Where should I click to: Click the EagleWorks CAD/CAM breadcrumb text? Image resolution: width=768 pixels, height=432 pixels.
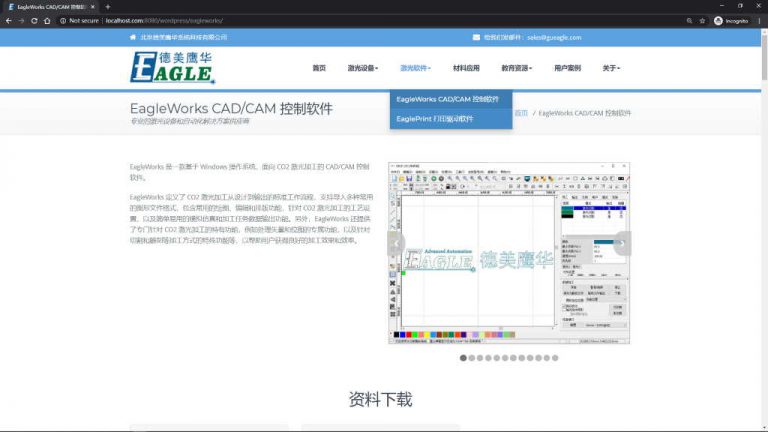point(585,113)
